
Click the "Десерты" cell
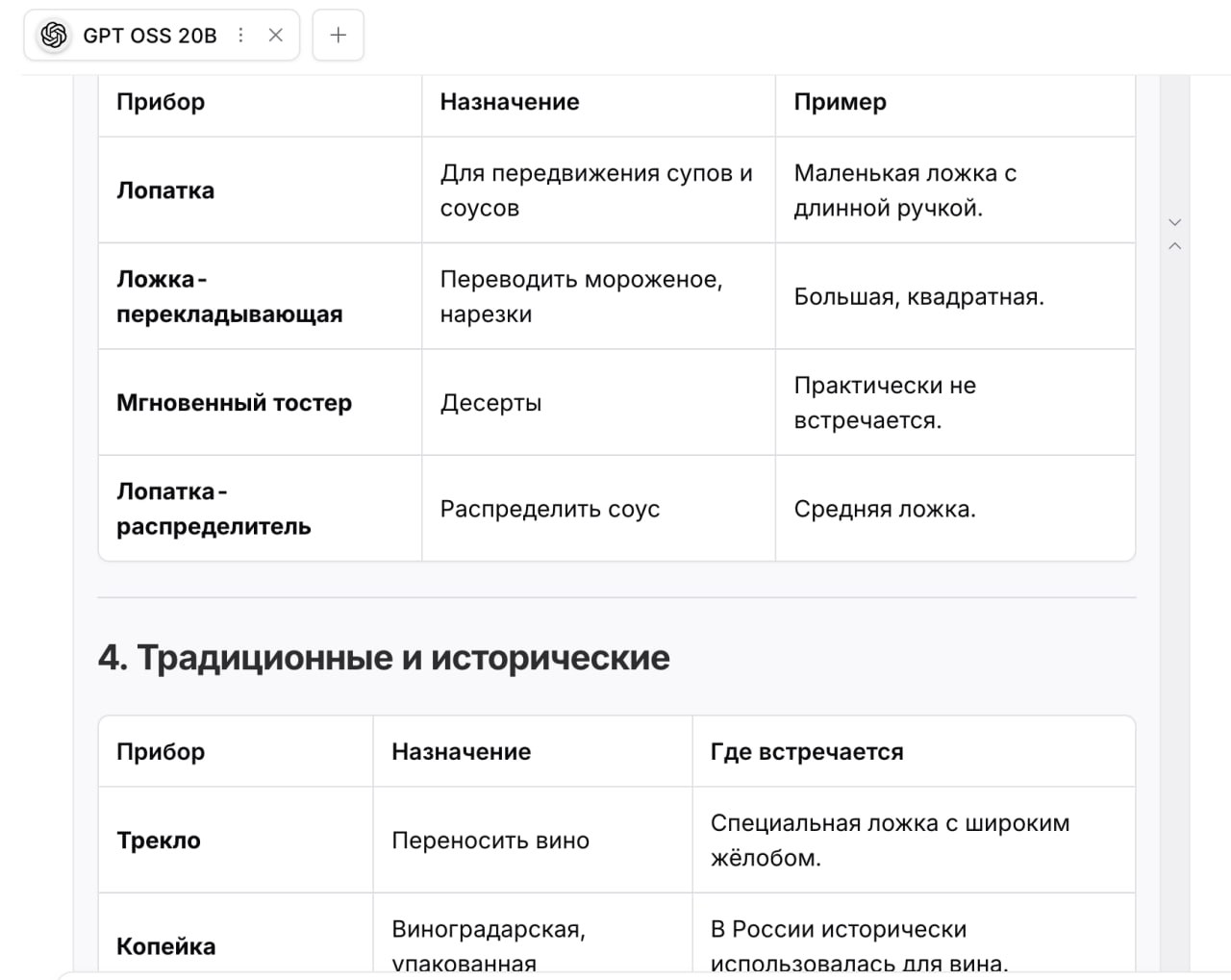[490, 403]
